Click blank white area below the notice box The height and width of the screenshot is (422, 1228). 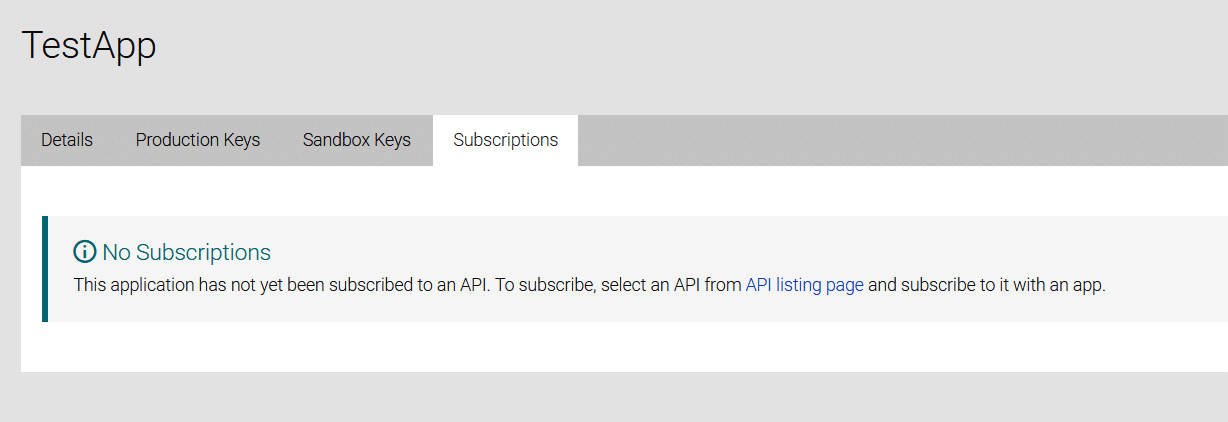pos(600,347)
